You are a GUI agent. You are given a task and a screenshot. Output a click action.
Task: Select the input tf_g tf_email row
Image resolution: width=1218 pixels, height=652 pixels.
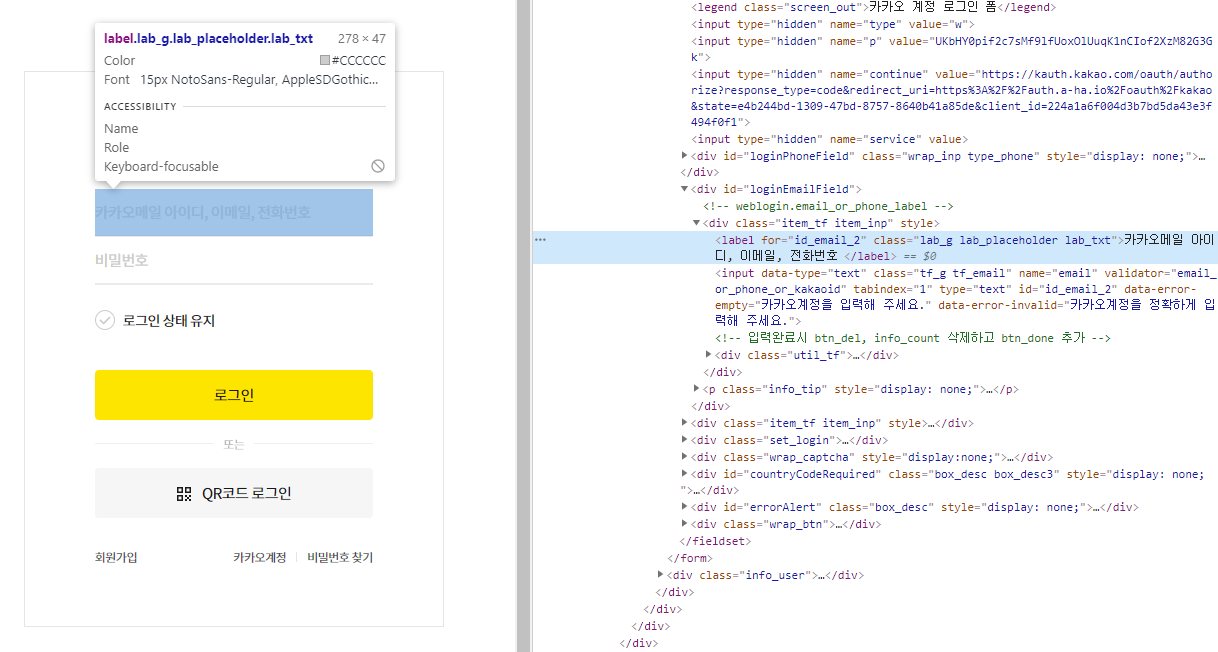965,297
